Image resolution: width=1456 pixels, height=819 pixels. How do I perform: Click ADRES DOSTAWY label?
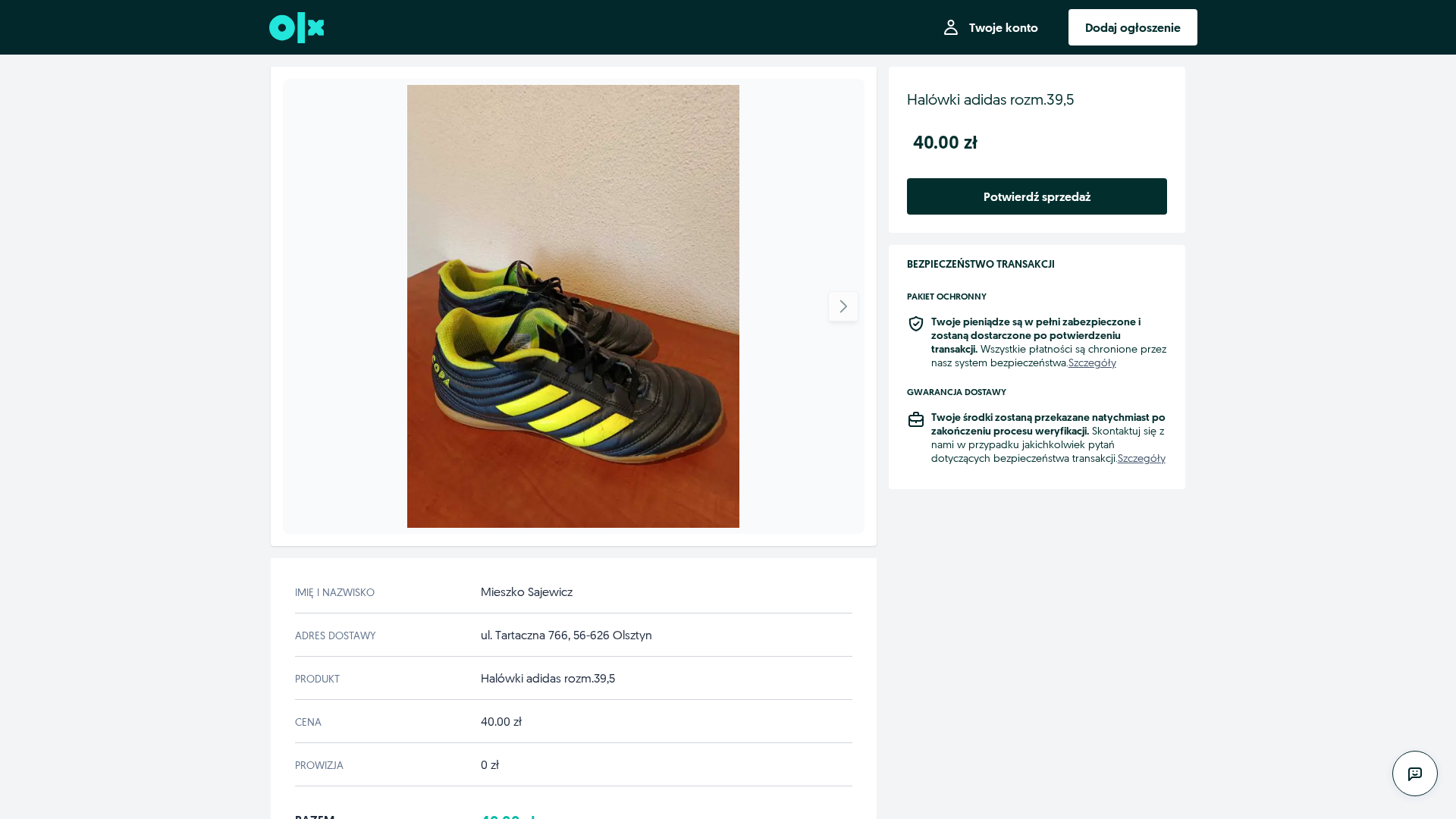tap(335, 636)
